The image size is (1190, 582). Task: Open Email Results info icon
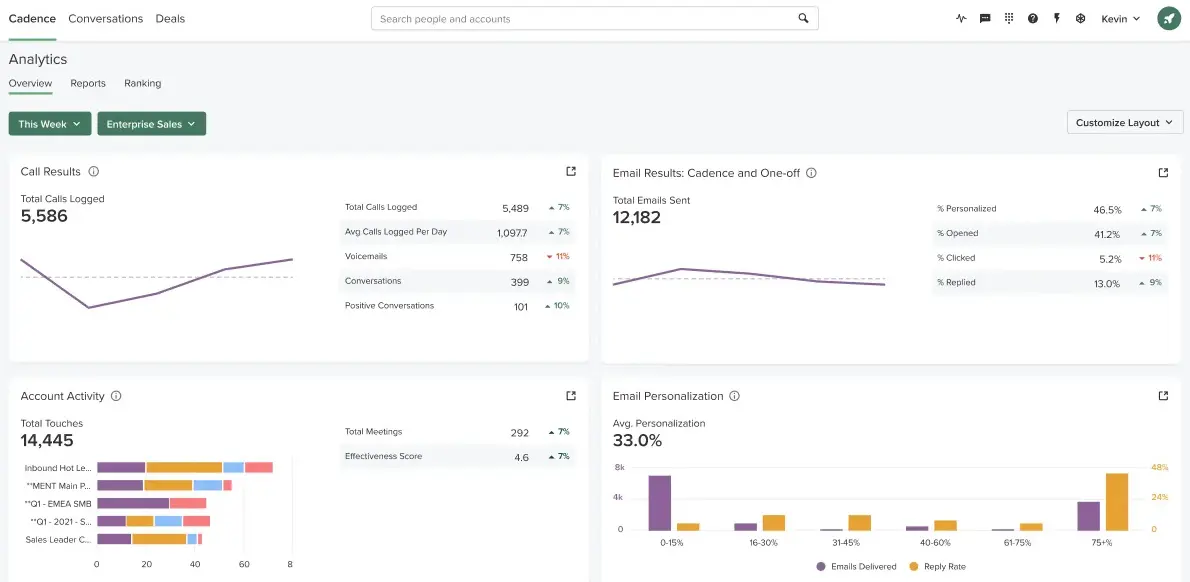(x=811, y=173)
